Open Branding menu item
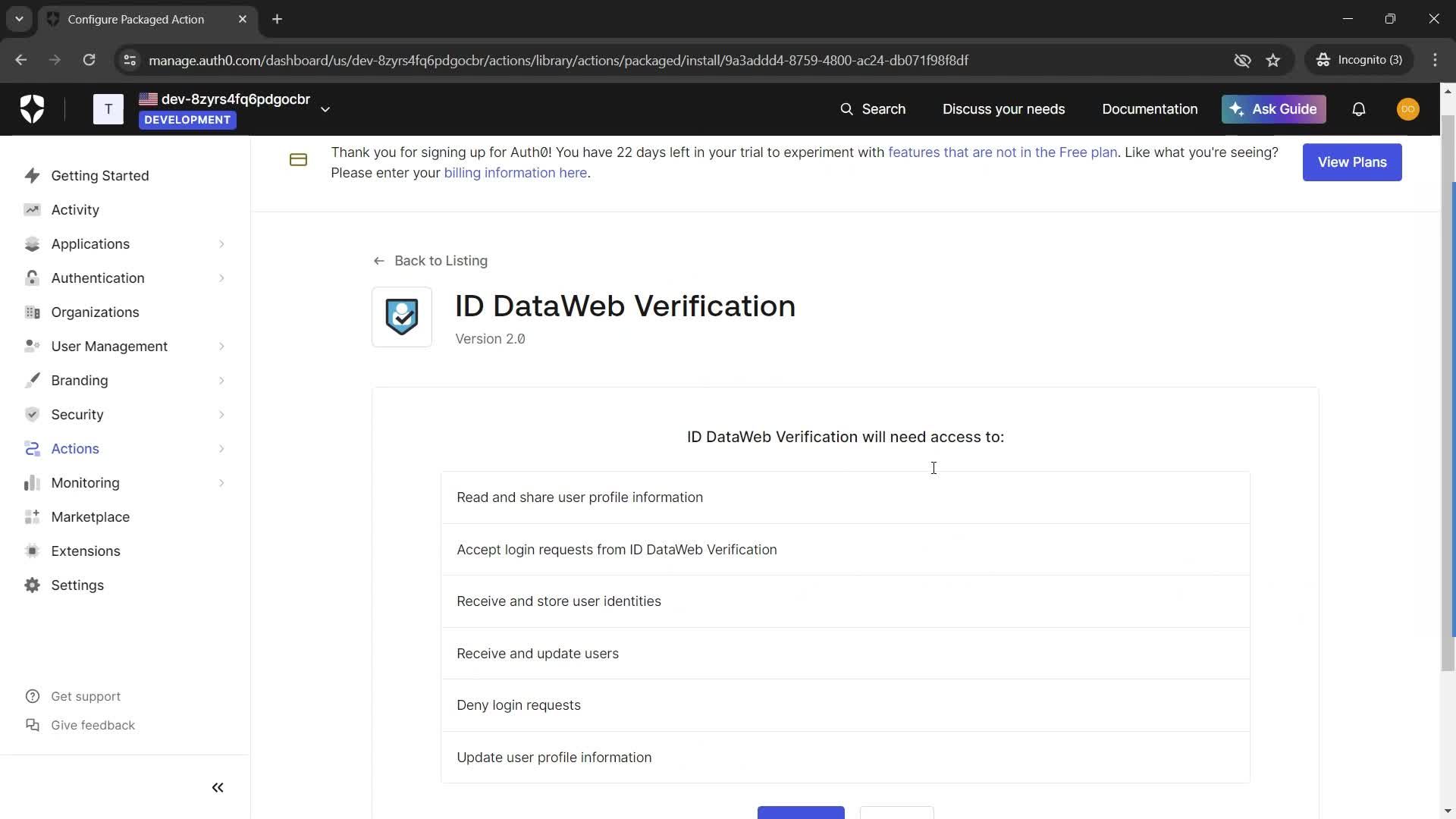 click(80, 381)
